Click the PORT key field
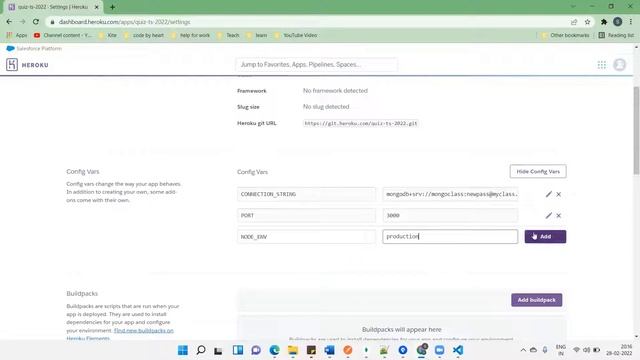The height and width of the screenshot is (360, 640). pos(306,216)
